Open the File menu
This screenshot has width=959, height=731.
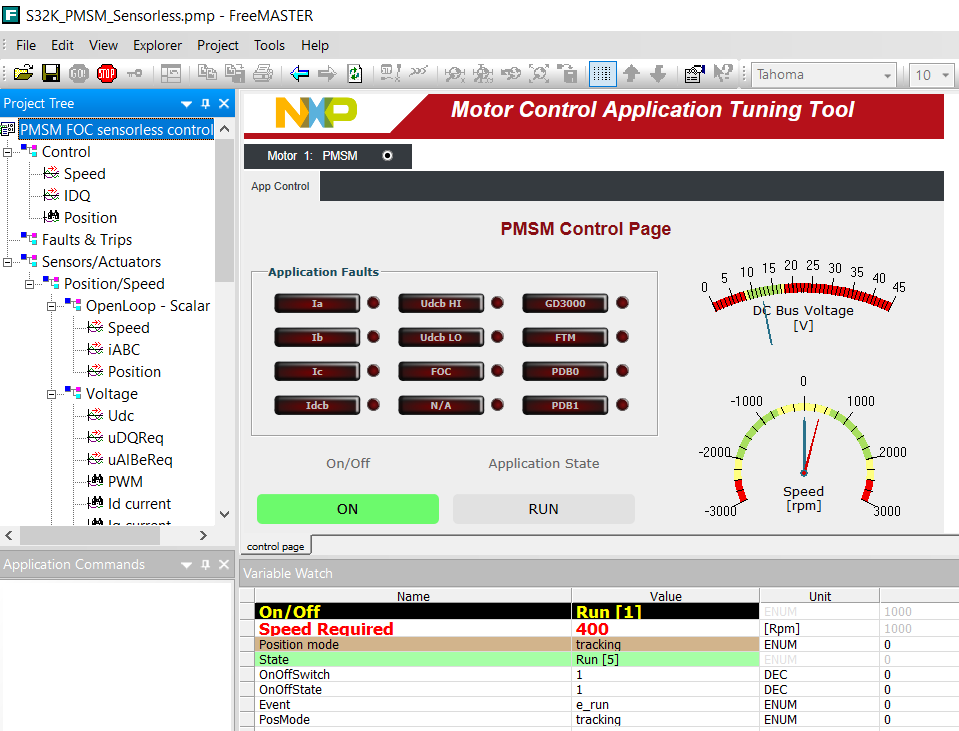coord(26,45)
